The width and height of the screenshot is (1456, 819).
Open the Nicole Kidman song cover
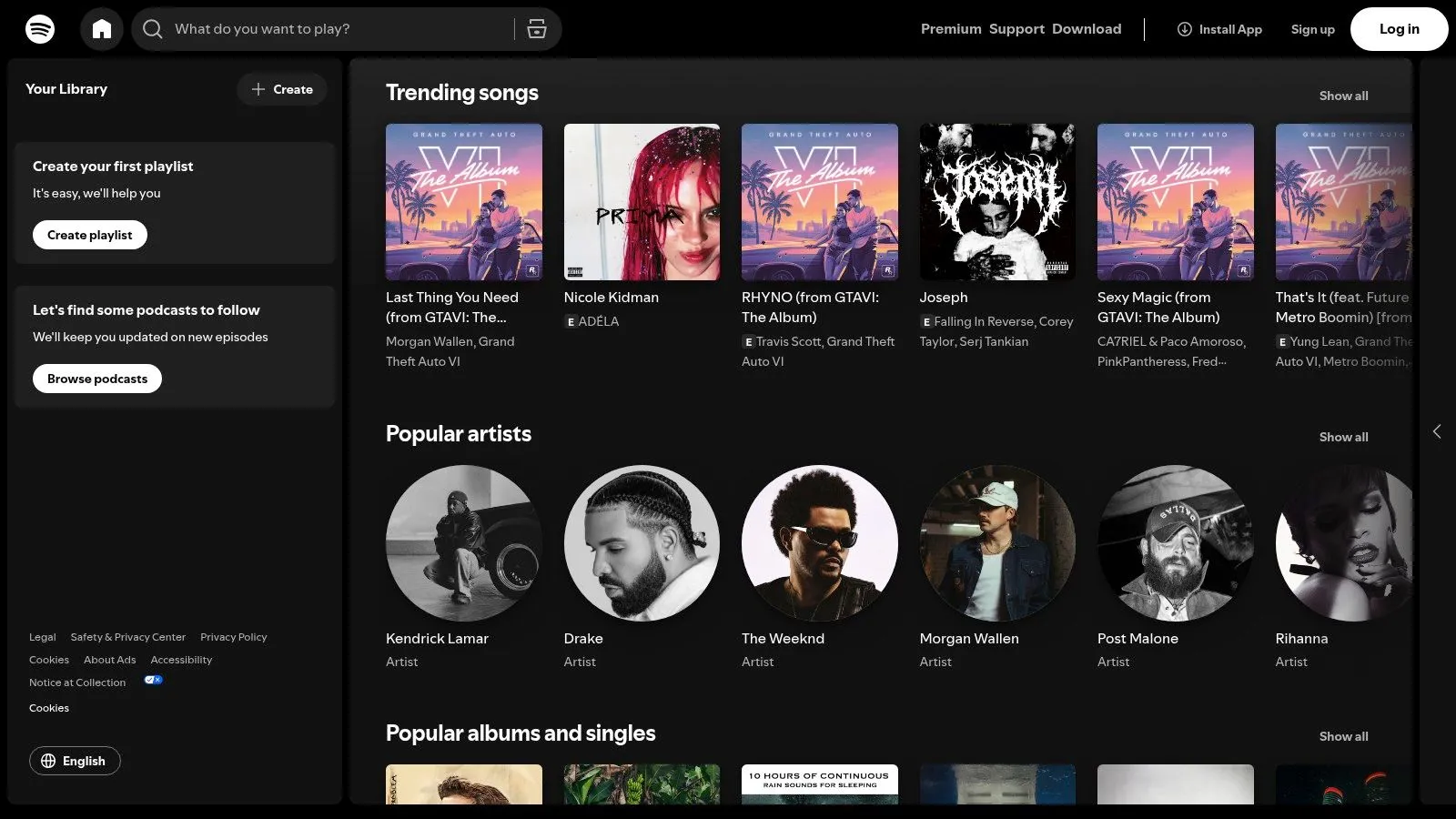[x=642, y=202]
